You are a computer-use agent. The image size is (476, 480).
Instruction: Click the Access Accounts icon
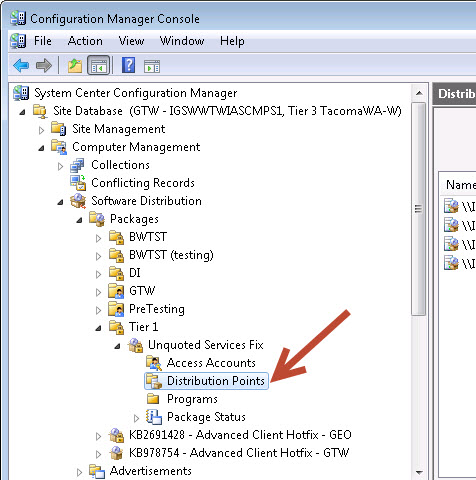click(x=154, y=363)
